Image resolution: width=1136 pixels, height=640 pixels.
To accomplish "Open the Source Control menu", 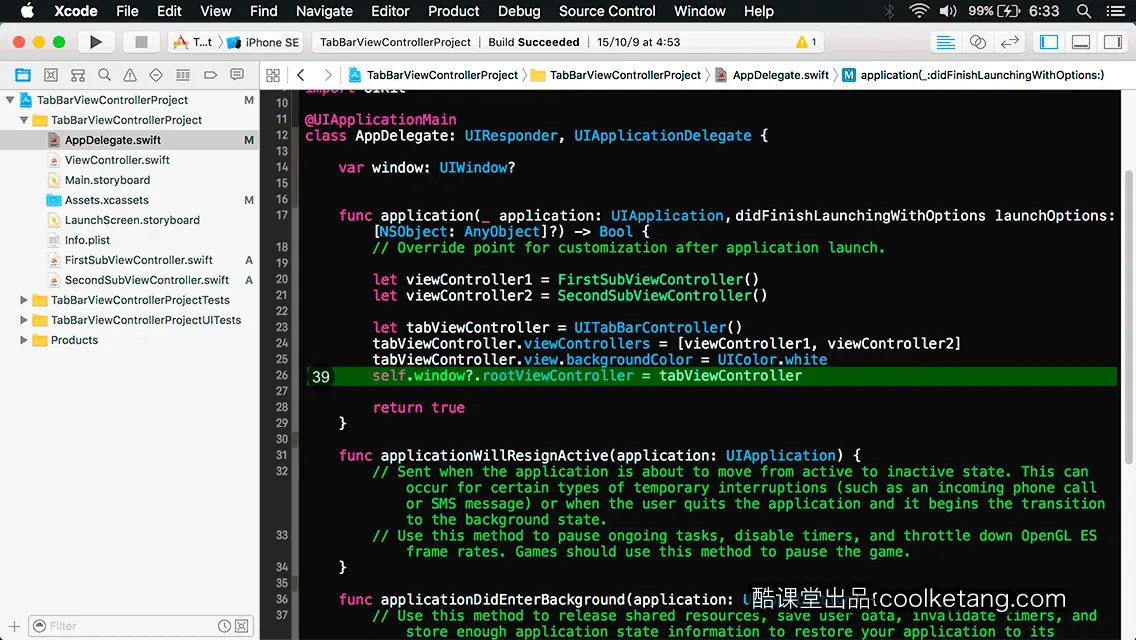I will (607, 11).
